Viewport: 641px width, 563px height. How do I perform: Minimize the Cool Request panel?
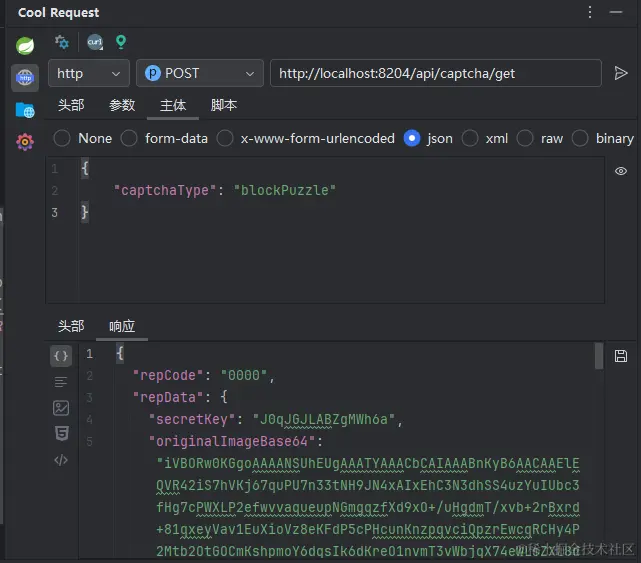616,12
